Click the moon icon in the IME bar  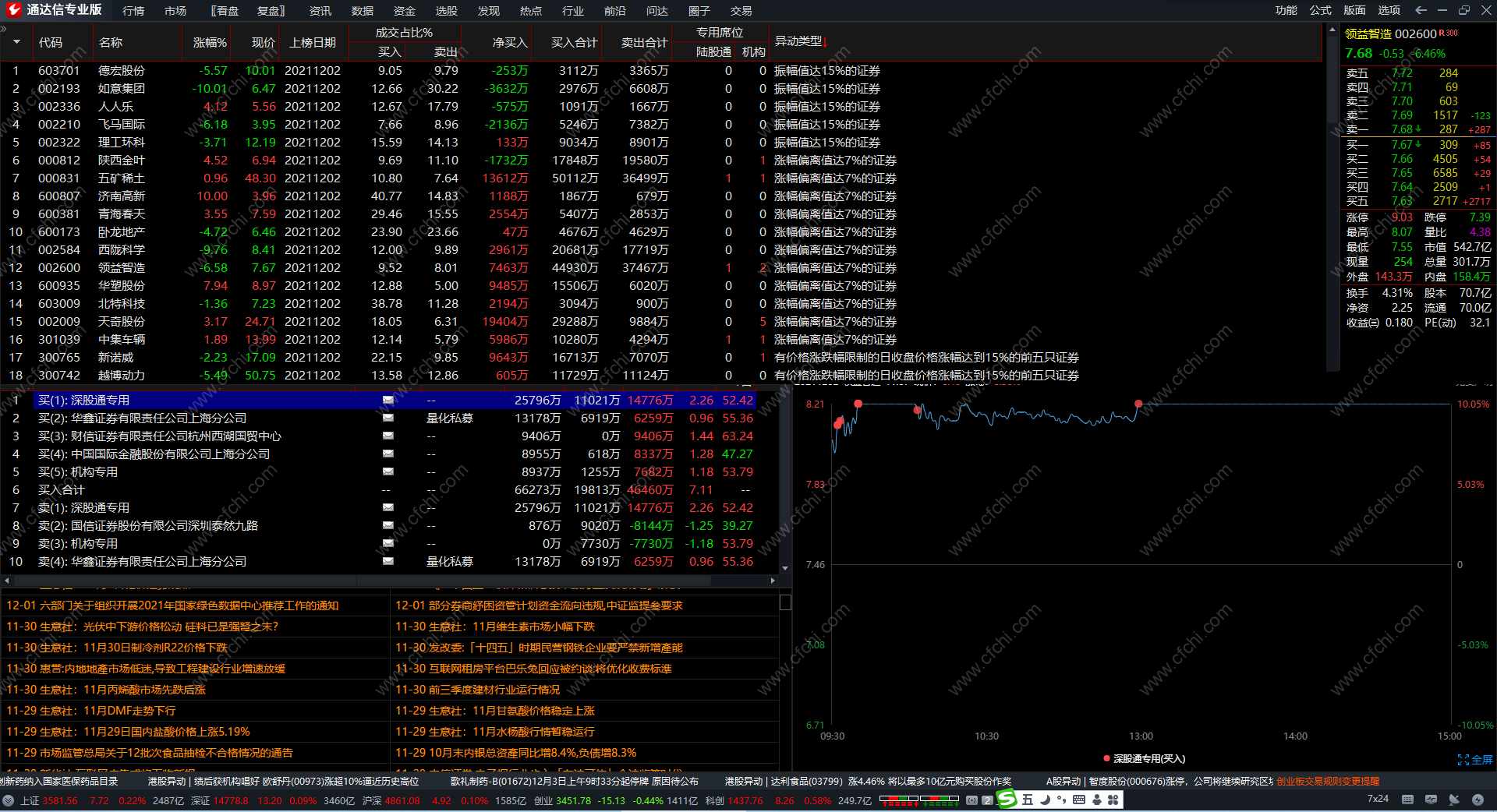[1045, 800]
